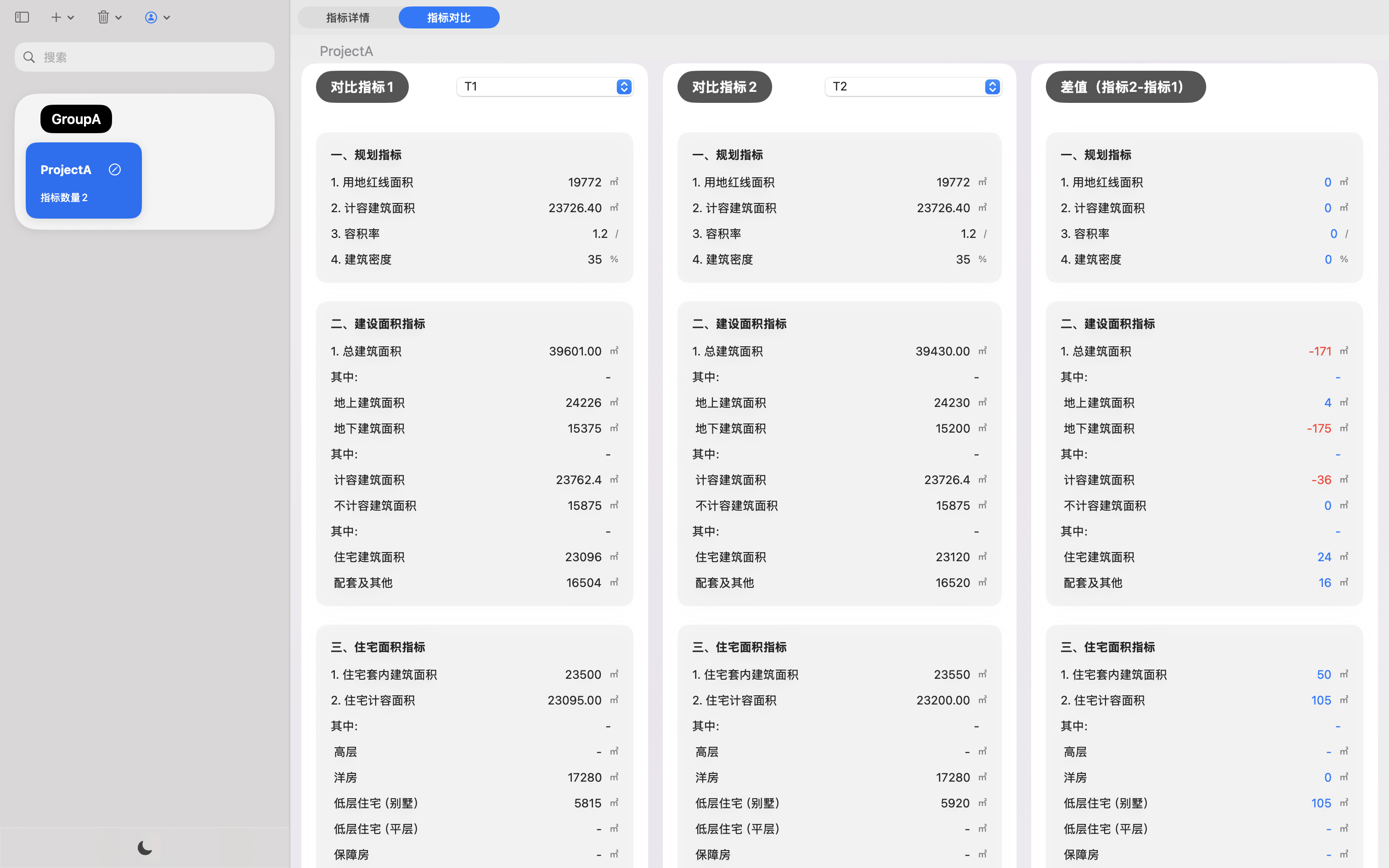Click the stepper arrows on the T2 selector
This screenshot has width=1389, height=868.
993,86
